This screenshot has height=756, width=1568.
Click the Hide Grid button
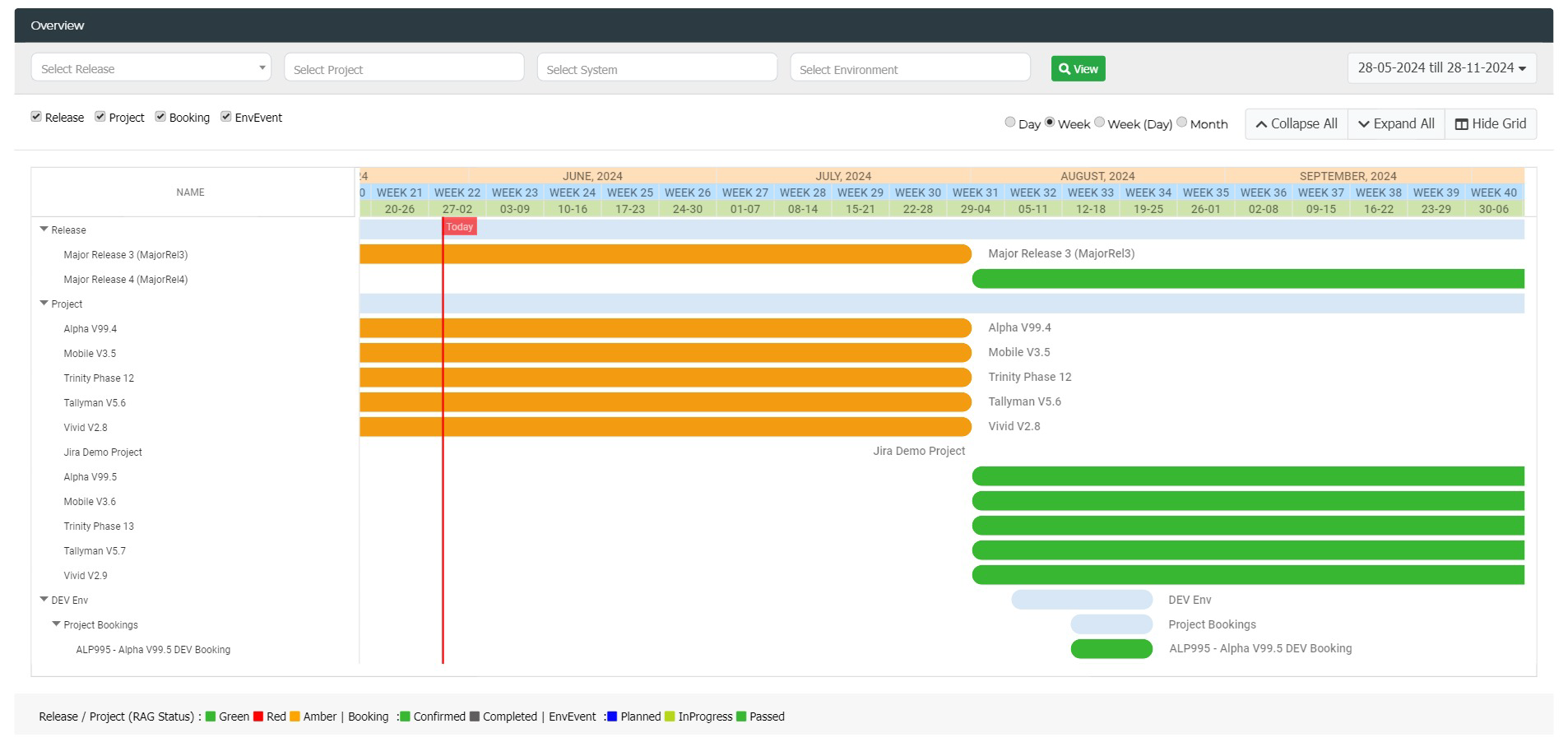pos(1491,124)
